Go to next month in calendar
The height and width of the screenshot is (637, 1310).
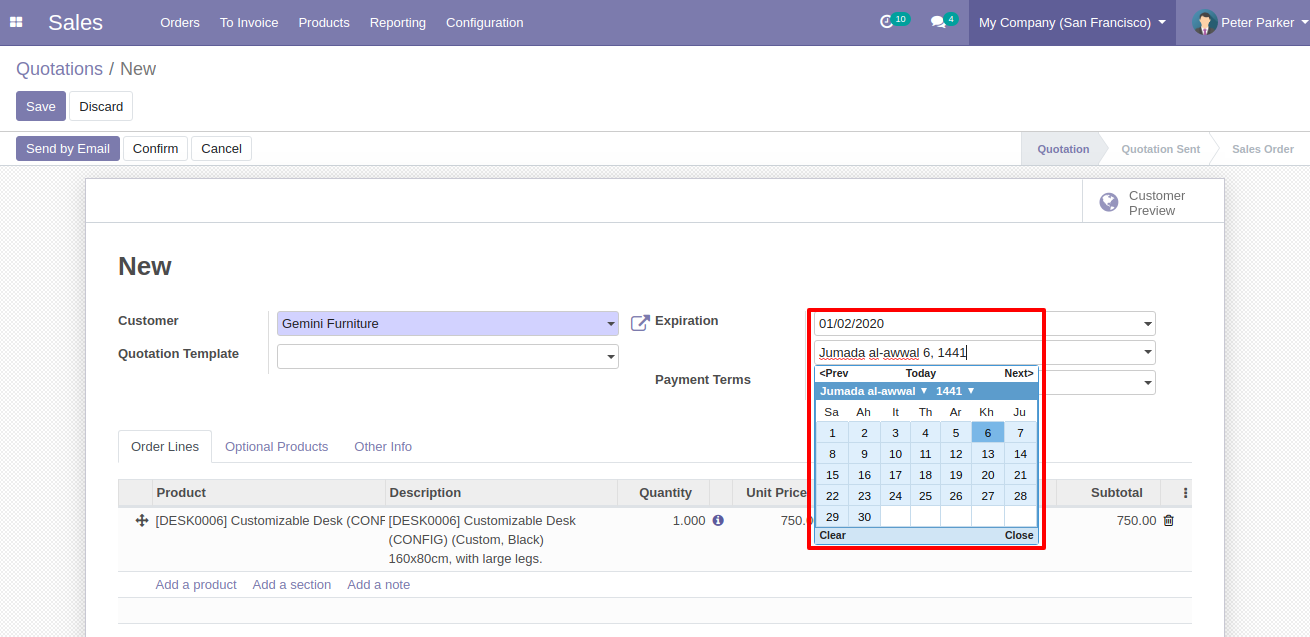[x=1018, y=373]
